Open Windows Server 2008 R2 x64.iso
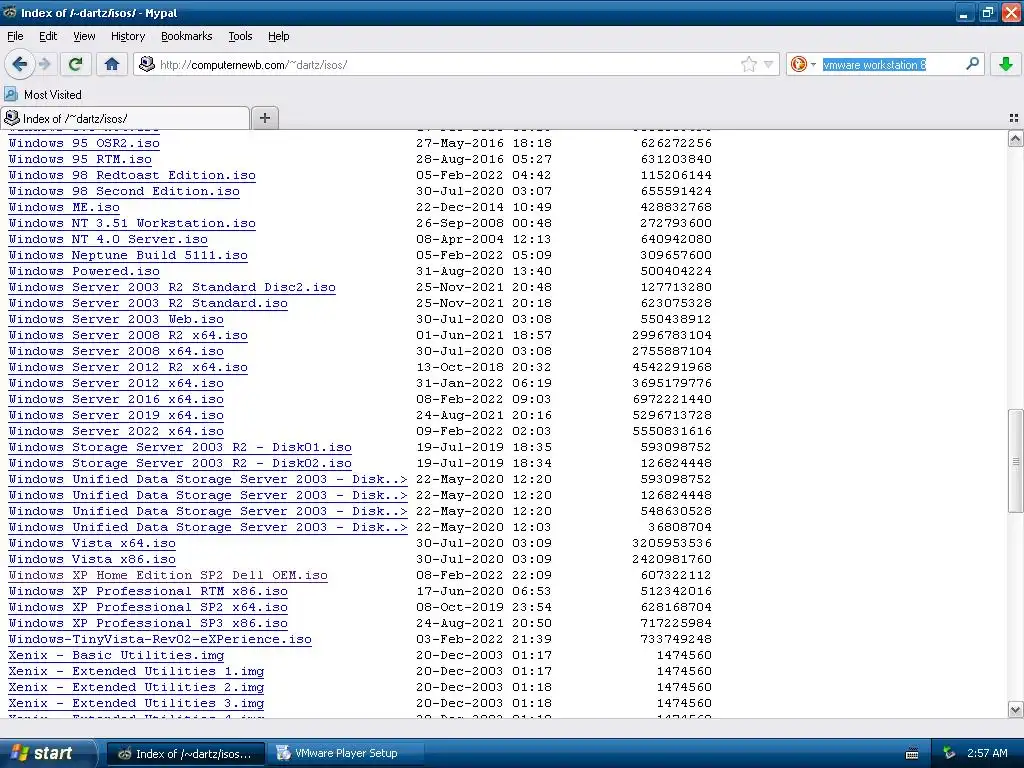The width and height of the screenshot is (1024, 768). pyautogui.click(x=128, y=335)
